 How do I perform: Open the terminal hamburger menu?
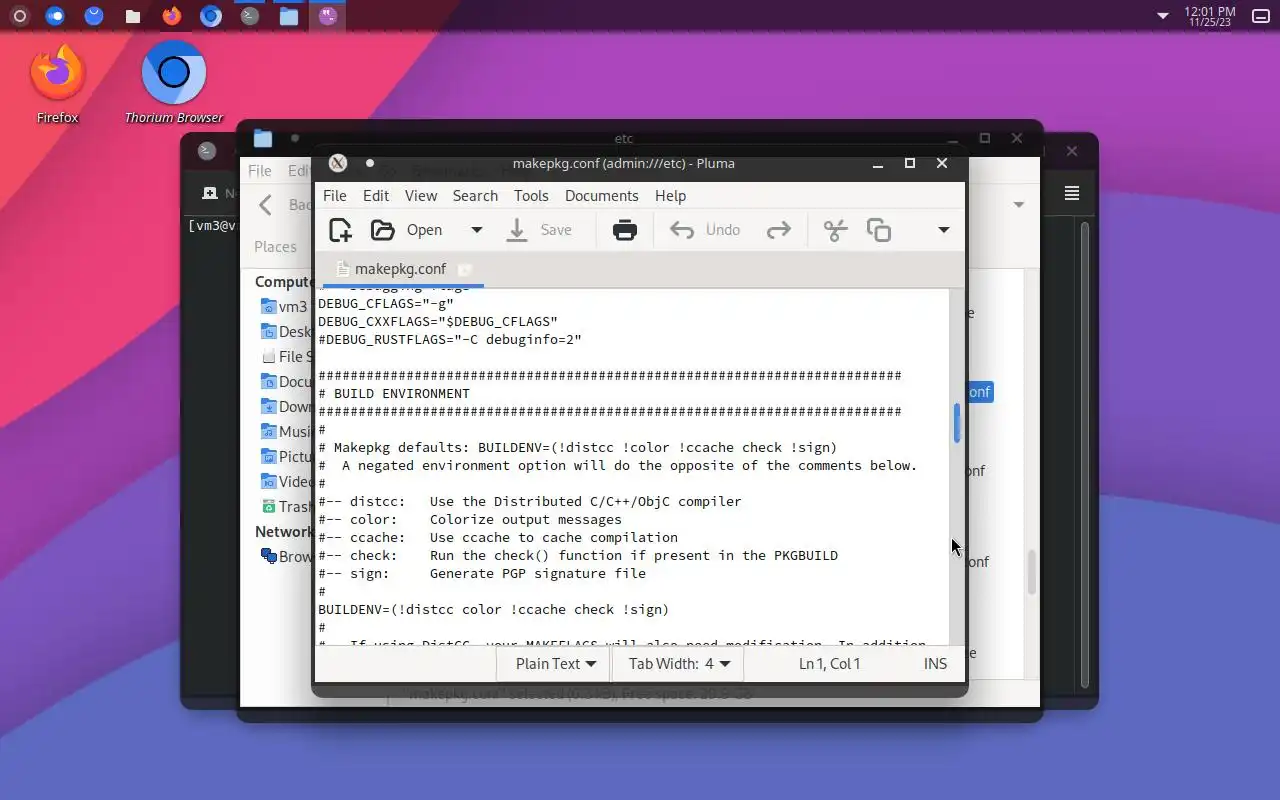pyautogui.click(x=1072, y=194)
